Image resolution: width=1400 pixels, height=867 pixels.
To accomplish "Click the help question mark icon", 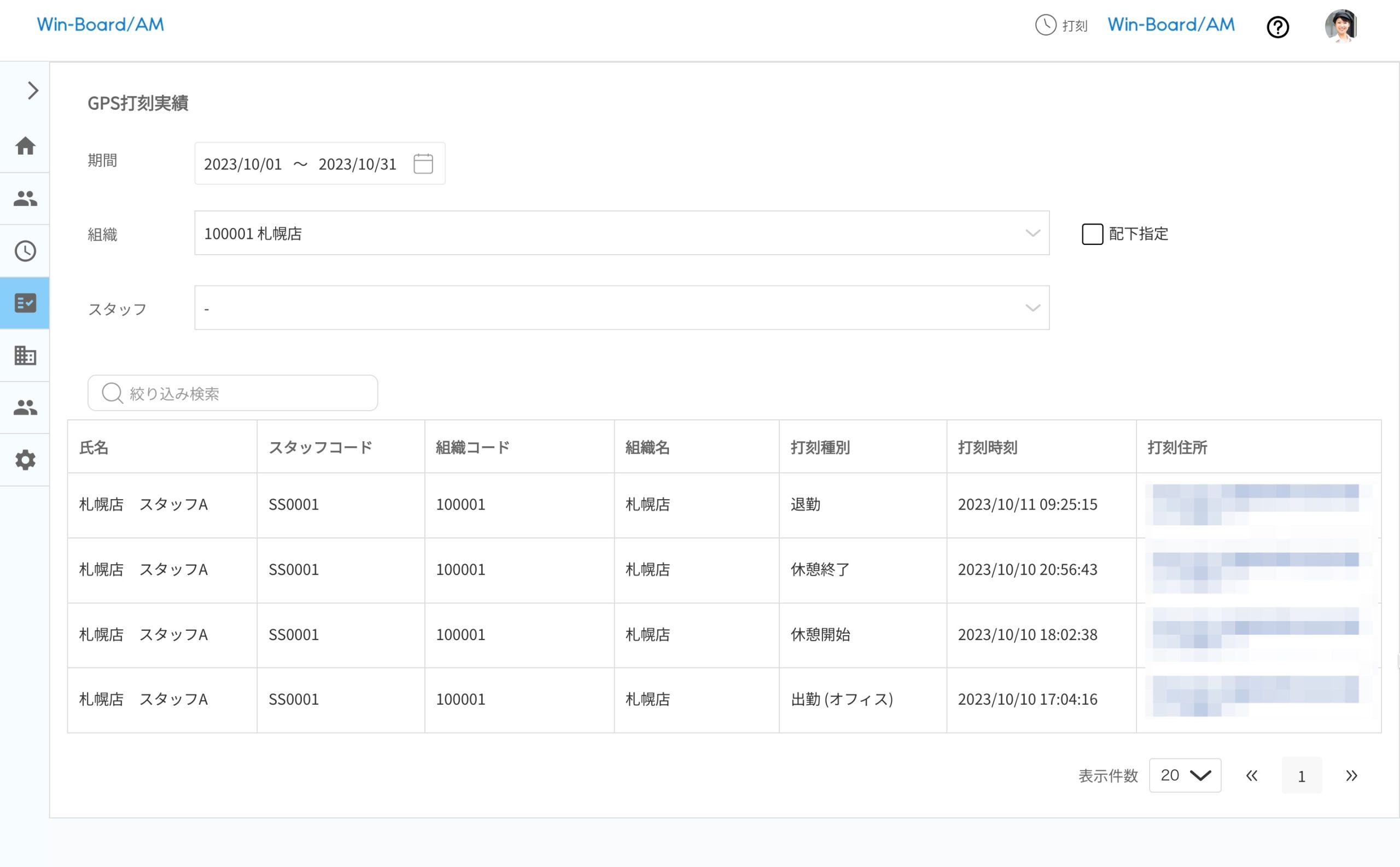I will click(1278, 27).
